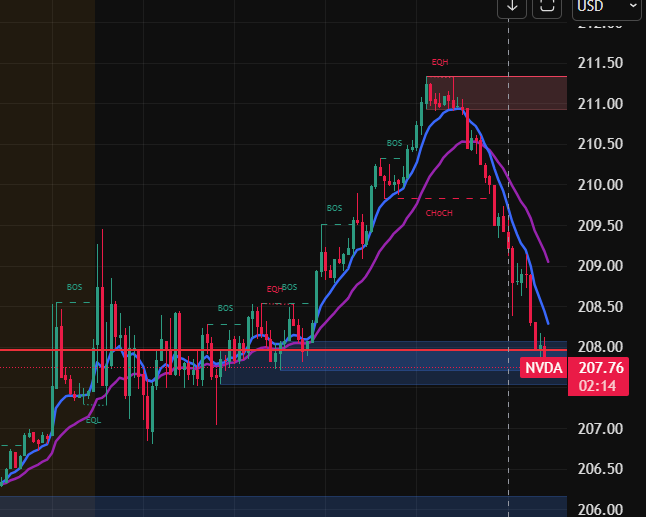The height and width of the screenshot is (517, 646).
Task: Click the 02:14 bar countdown timer
Action: [597, 386]
